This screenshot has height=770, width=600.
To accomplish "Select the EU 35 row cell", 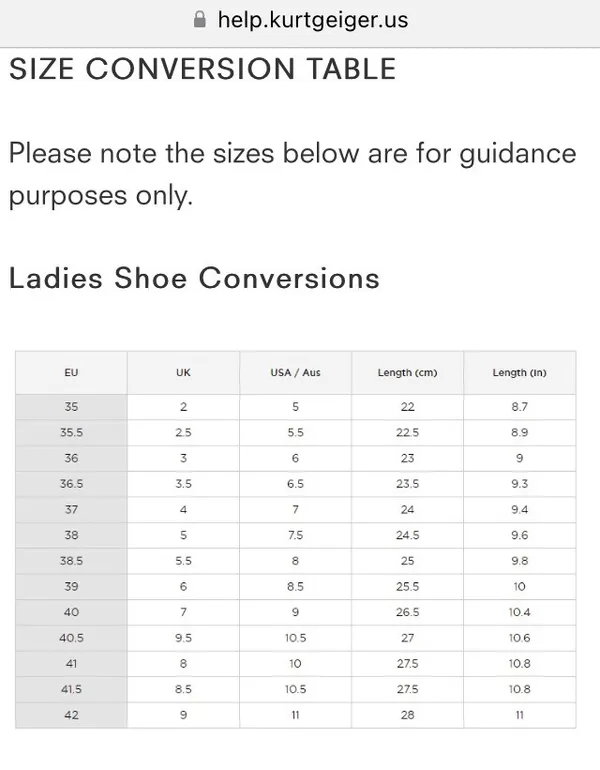I will click(x=71, y=407).
